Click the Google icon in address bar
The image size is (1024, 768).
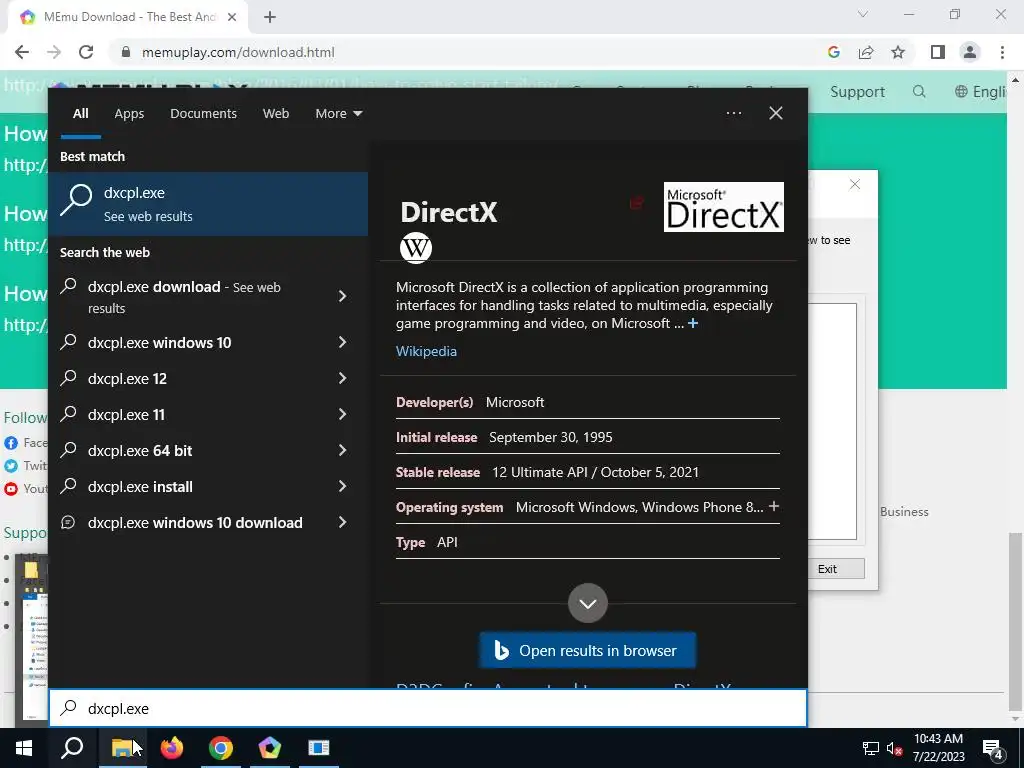pyautogui.click(x=833, y=52)
